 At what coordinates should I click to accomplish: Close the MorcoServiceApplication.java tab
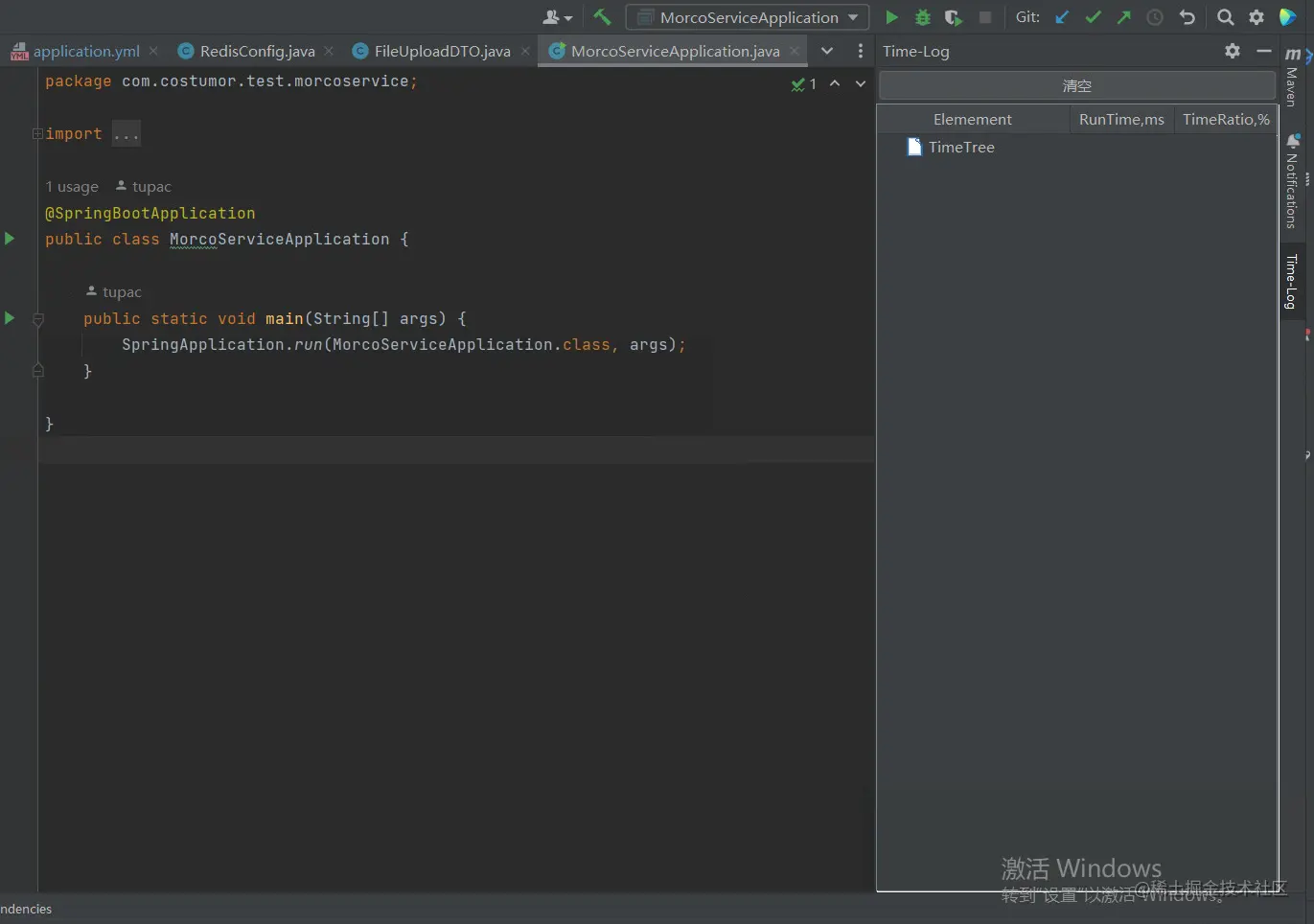(795, 51)
